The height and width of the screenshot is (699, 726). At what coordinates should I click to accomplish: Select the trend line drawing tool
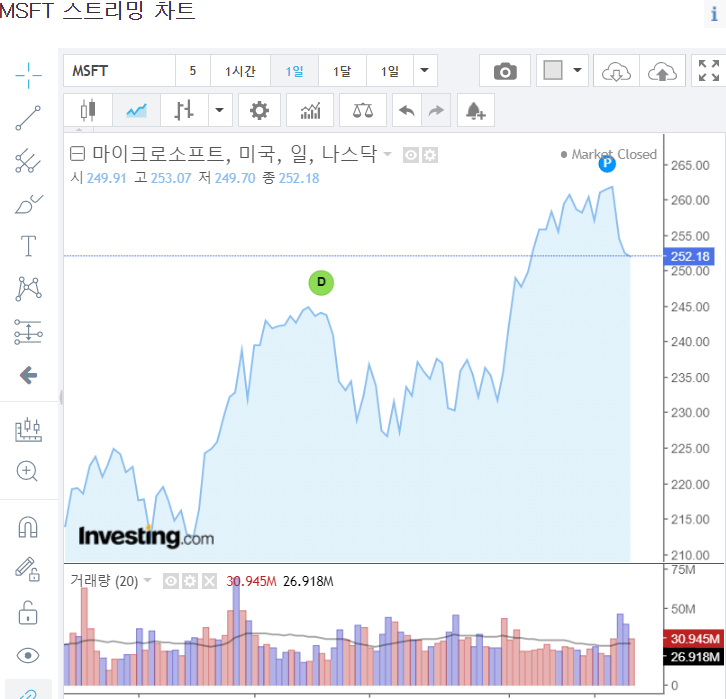click(28, 118)
